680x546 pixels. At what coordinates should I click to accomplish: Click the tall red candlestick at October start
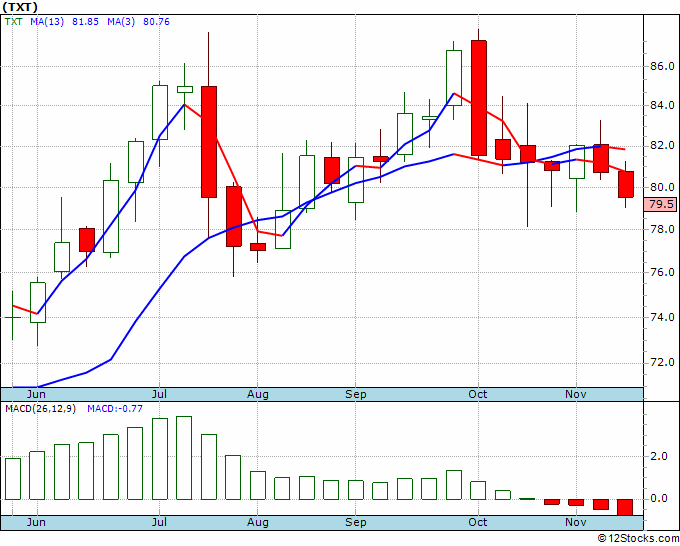point(479,98)
